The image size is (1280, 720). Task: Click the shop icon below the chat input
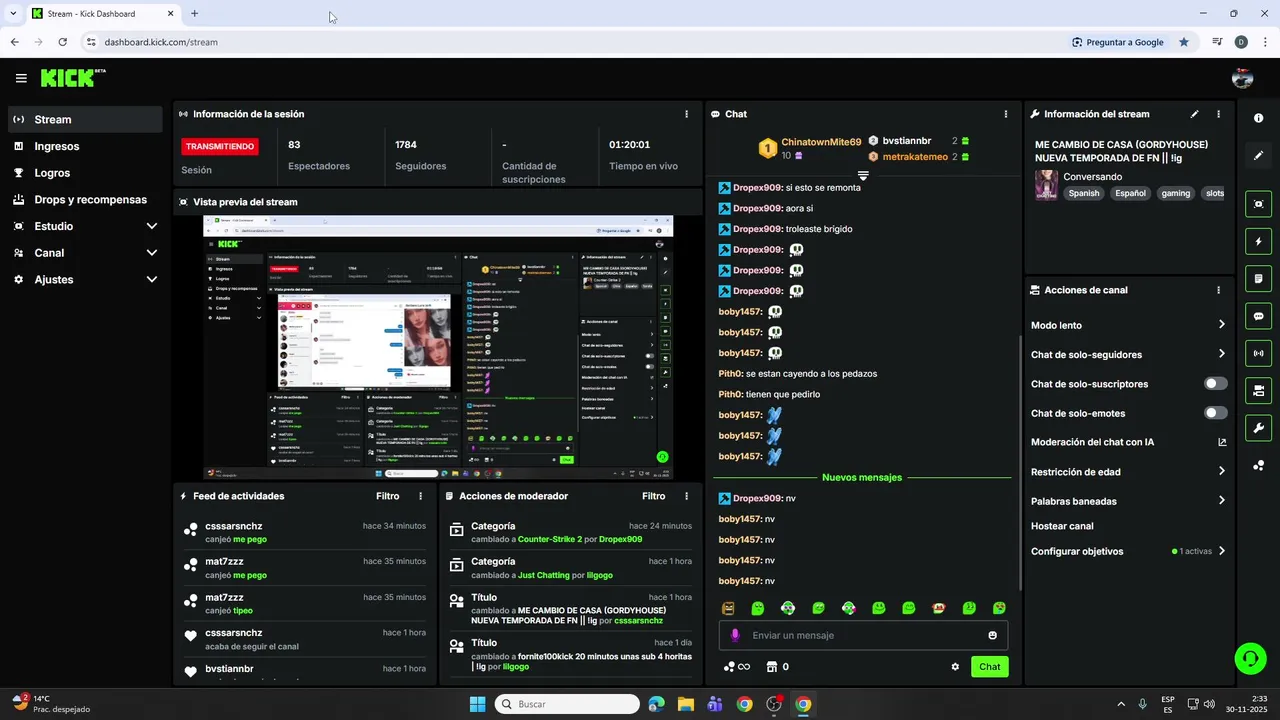point(771,667)
